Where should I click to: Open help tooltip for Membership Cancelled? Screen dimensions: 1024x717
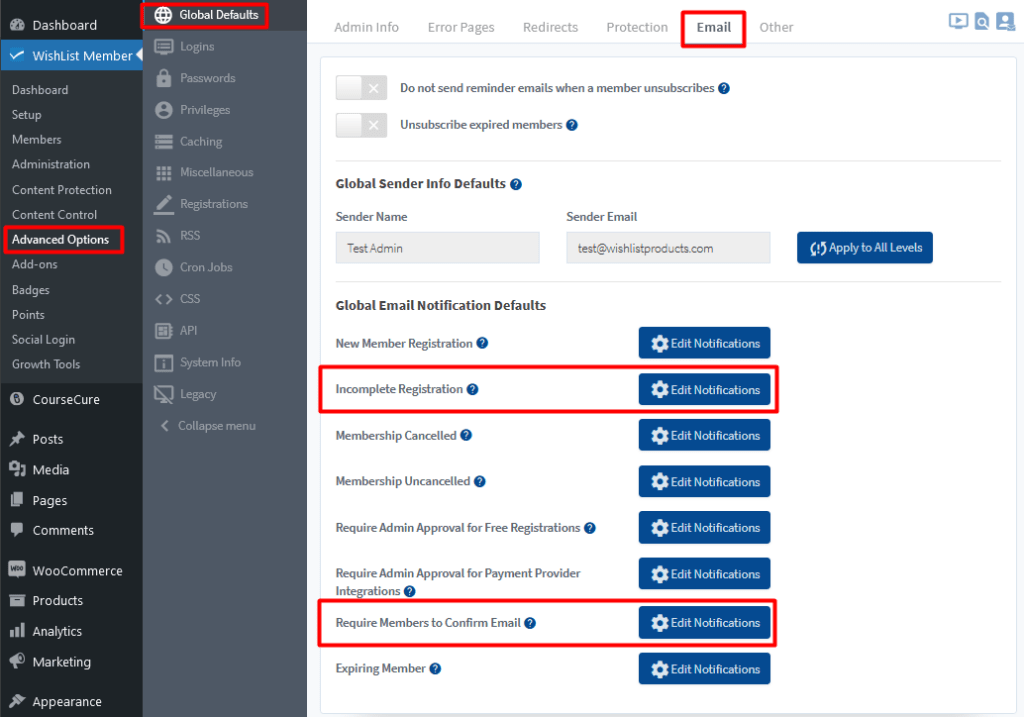click(x=466, y=435)
